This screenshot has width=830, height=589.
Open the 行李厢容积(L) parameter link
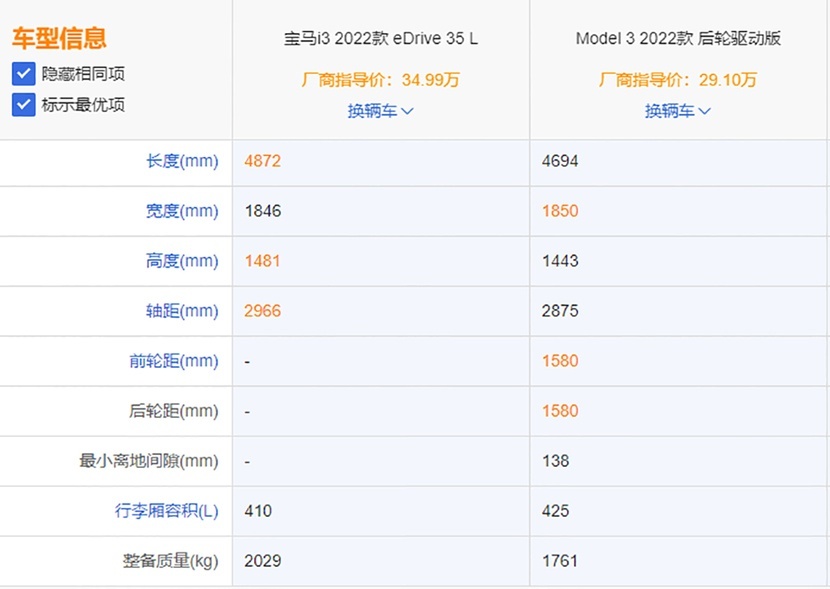coord(167,511)
